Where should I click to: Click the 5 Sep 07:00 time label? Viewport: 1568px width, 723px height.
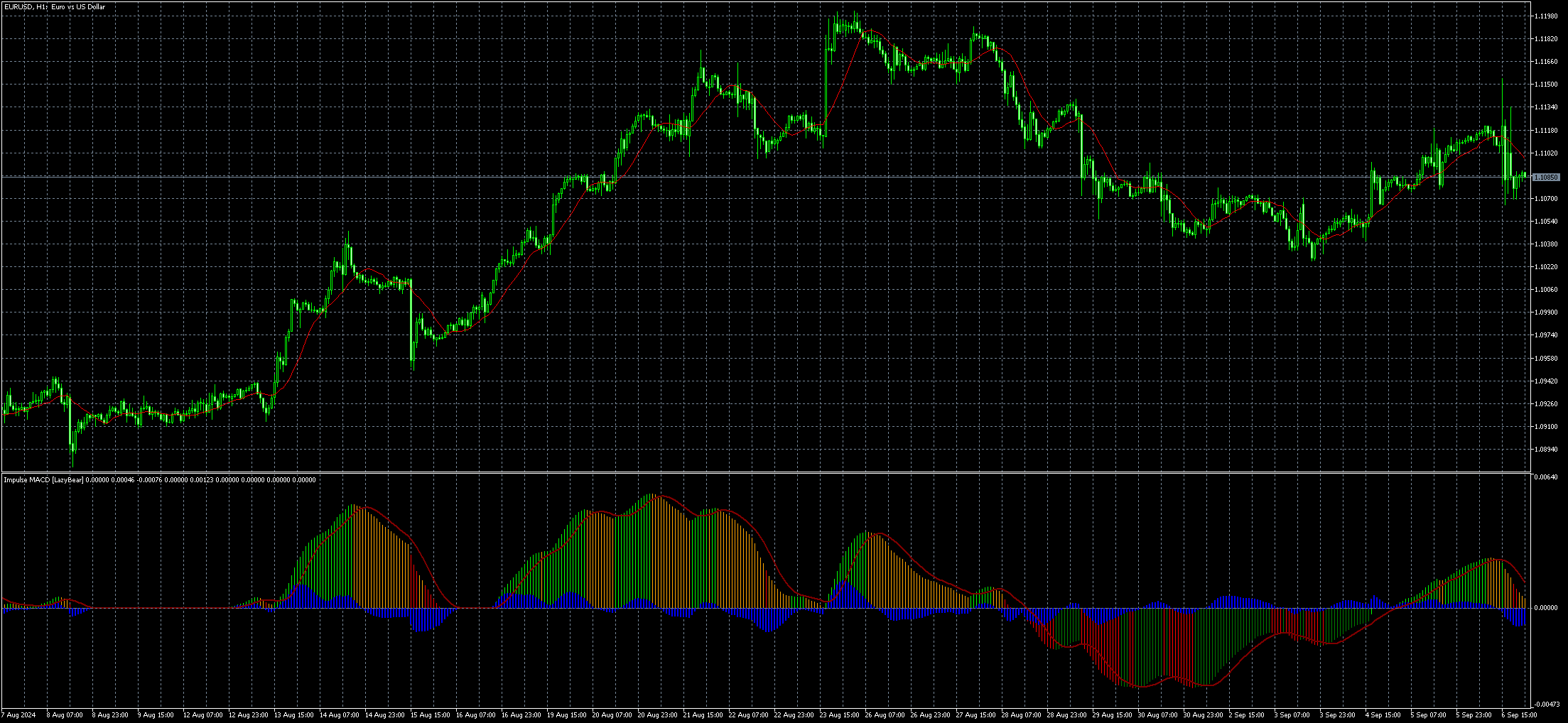coord(1429,715)
